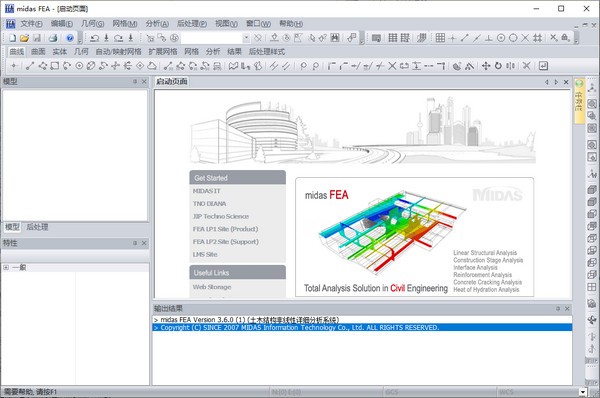
Task: Select the rectangle curve tool
Action: [x=55, y=66]
